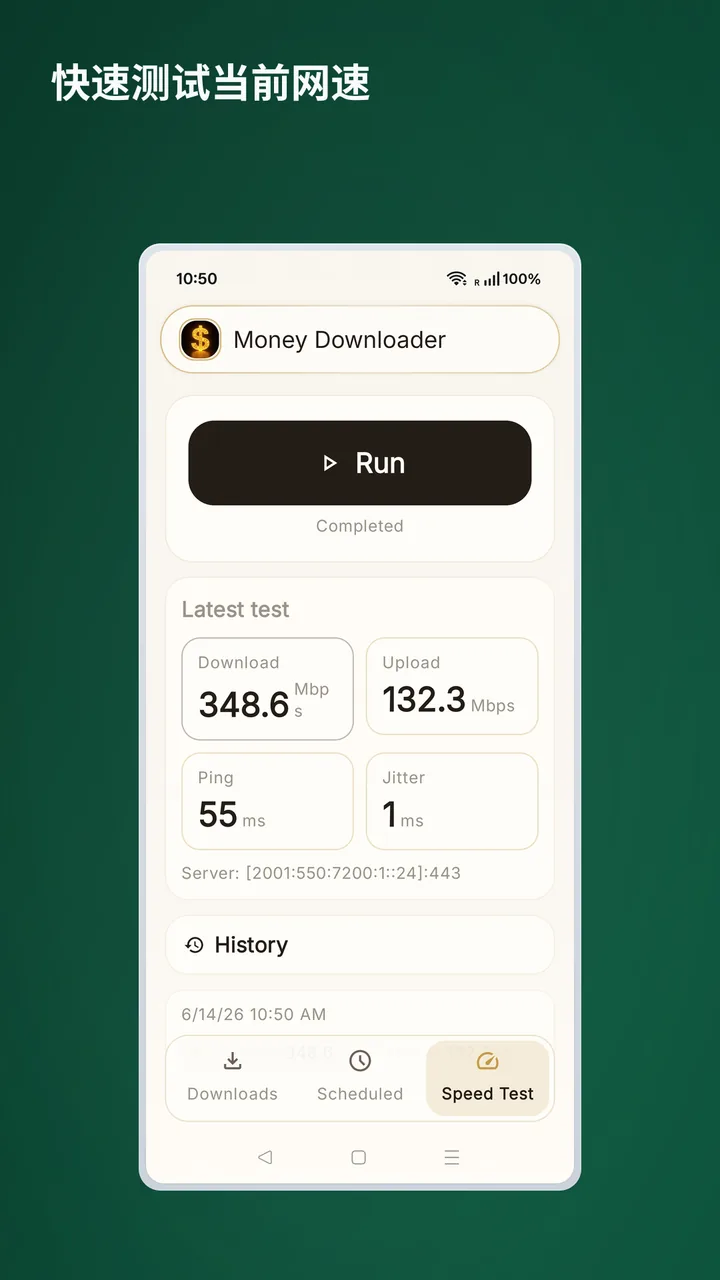
Task: Click the 10:50 status bar clock
Action: [197, 279]
